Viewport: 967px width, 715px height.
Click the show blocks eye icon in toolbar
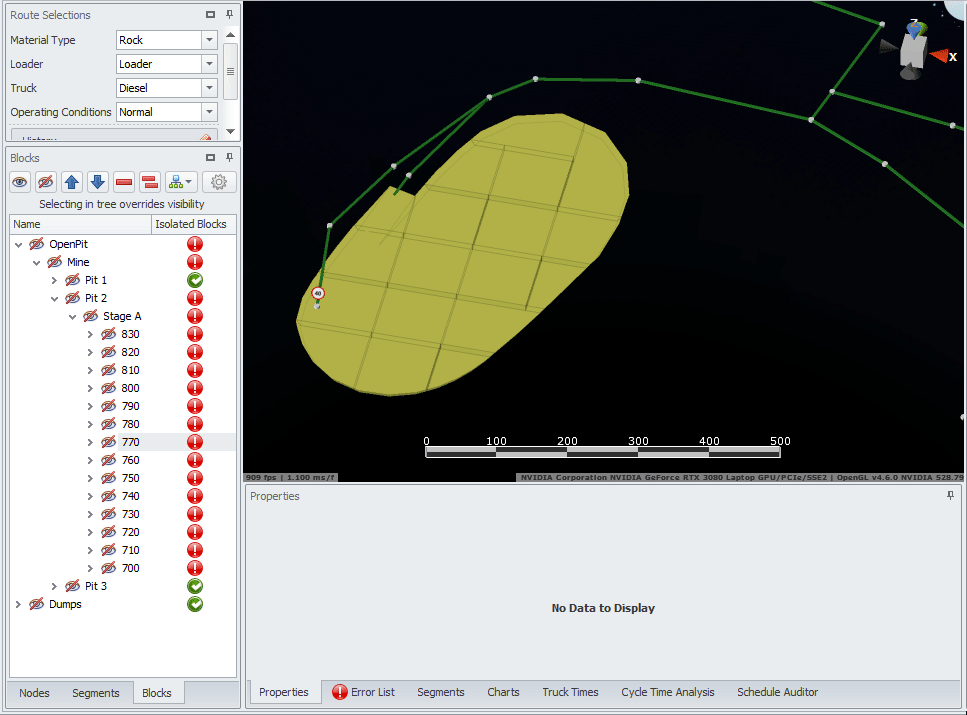20,182
